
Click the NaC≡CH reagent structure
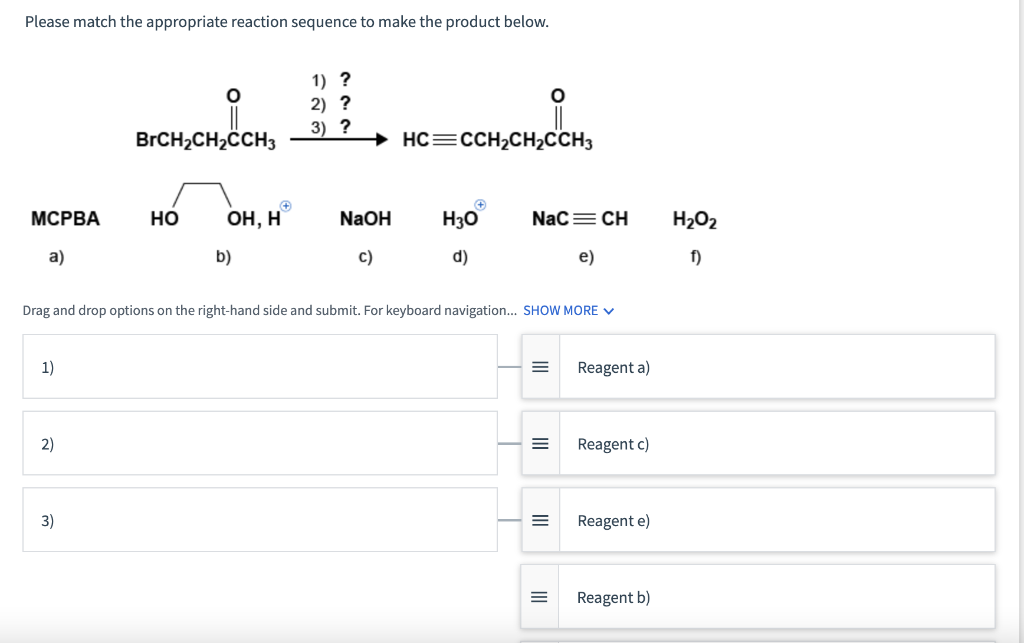[x=580, y=218]
